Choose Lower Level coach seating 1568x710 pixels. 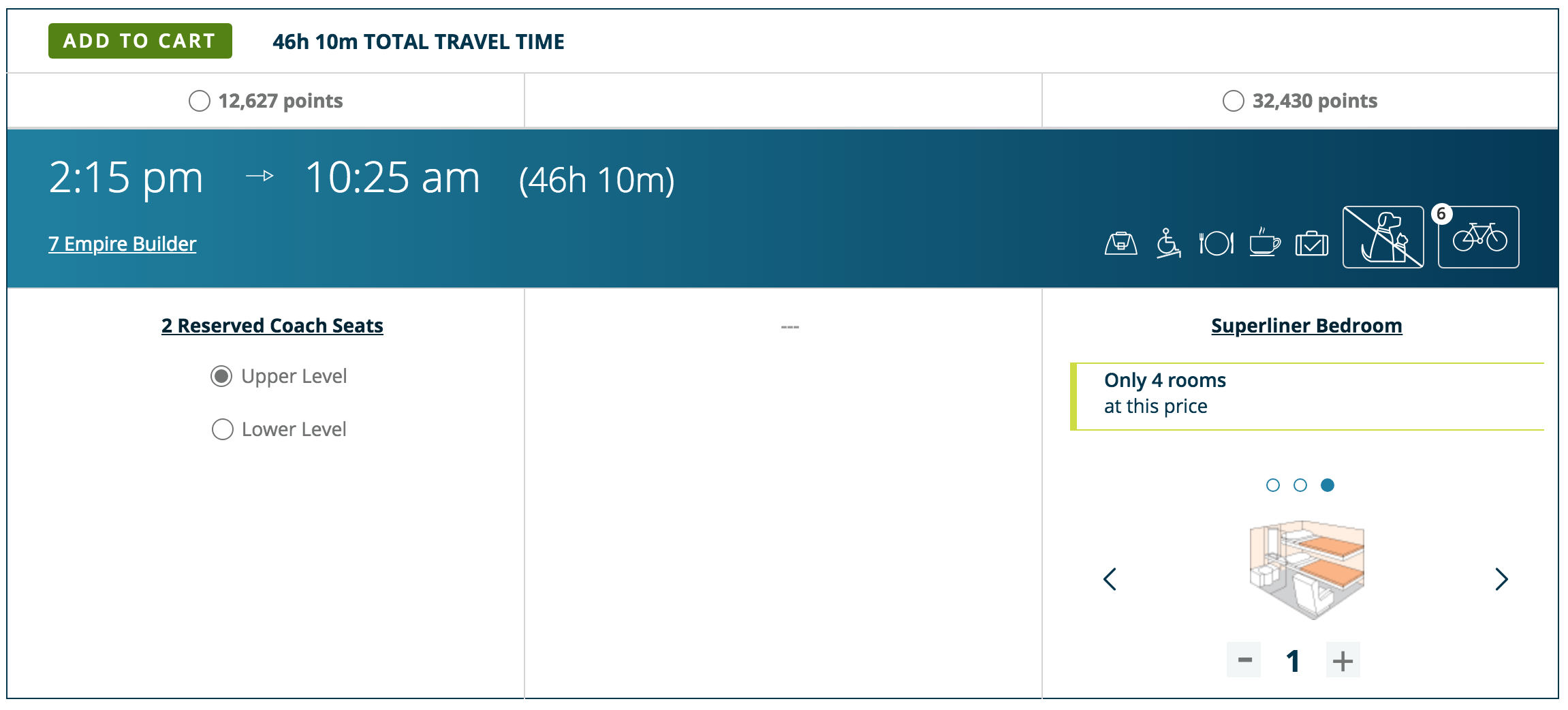tap(222, 429)
